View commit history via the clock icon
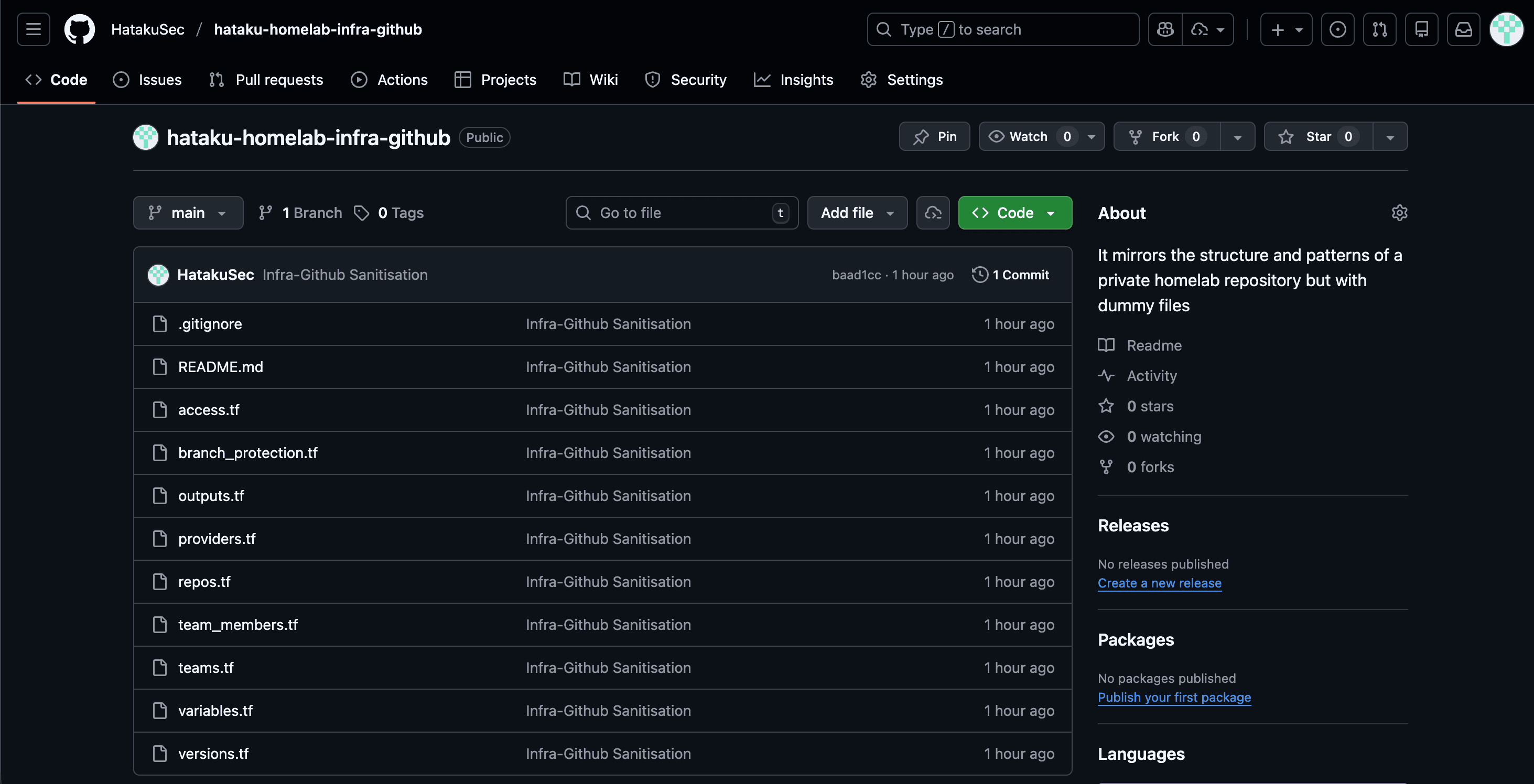The height and width of the screenshot is (784, 1534). pos(979,275)
